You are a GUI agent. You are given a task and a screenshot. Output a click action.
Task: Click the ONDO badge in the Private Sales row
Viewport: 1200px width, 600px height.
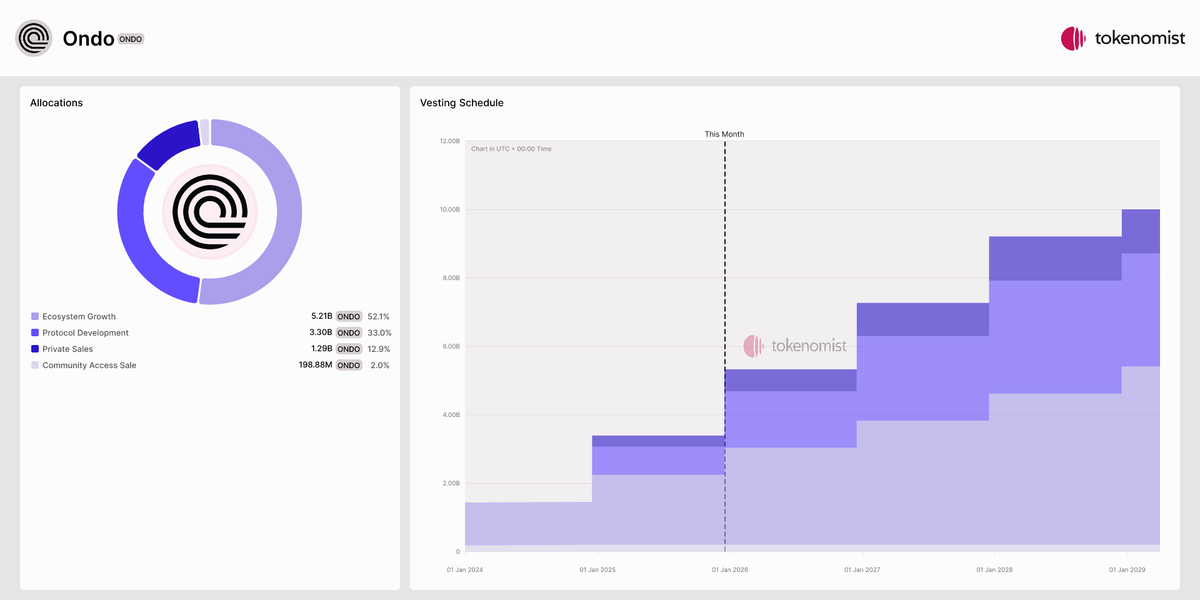348,349
